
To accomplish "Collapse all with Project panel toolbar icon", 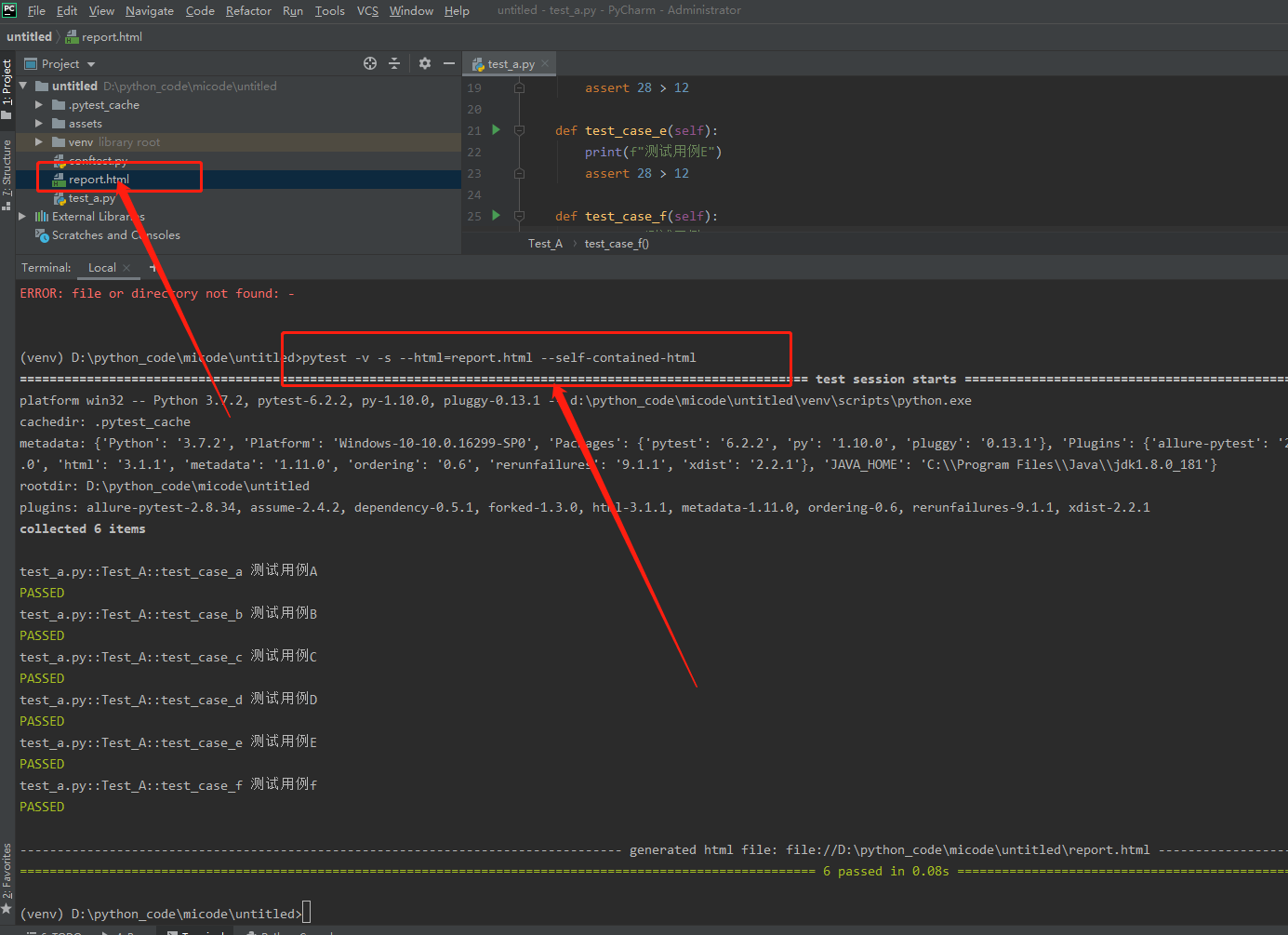I will pos(394,63).
